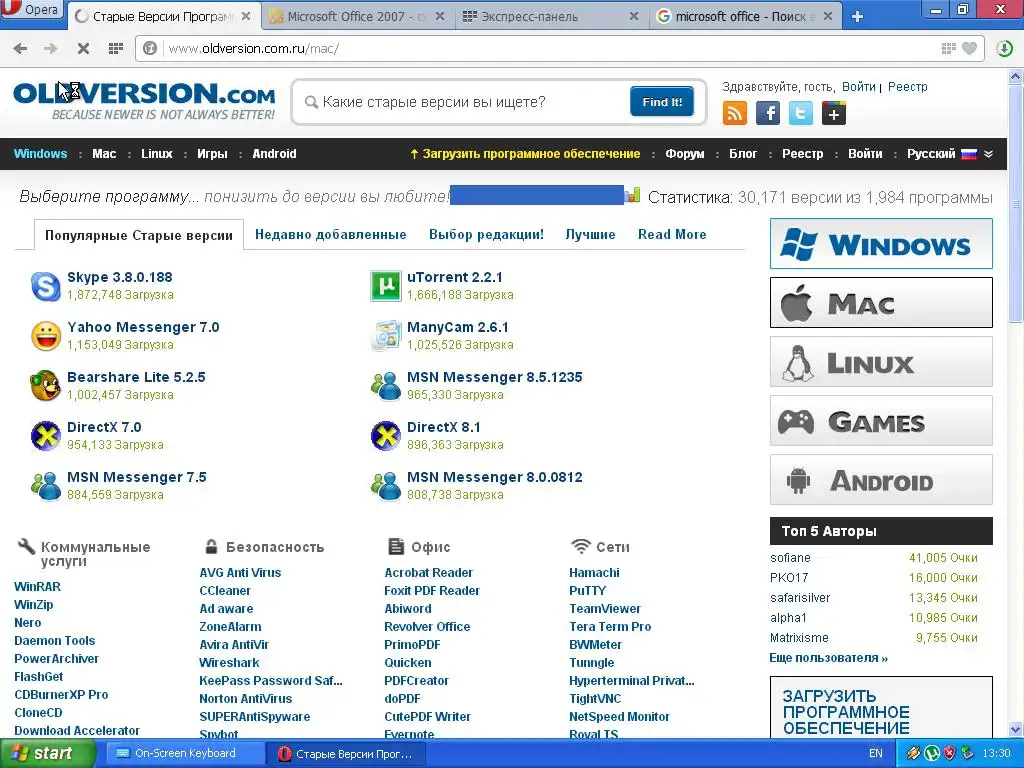Click the Mac platform banner button
This screenshot has width=1024, height=768.
[881, 302]
